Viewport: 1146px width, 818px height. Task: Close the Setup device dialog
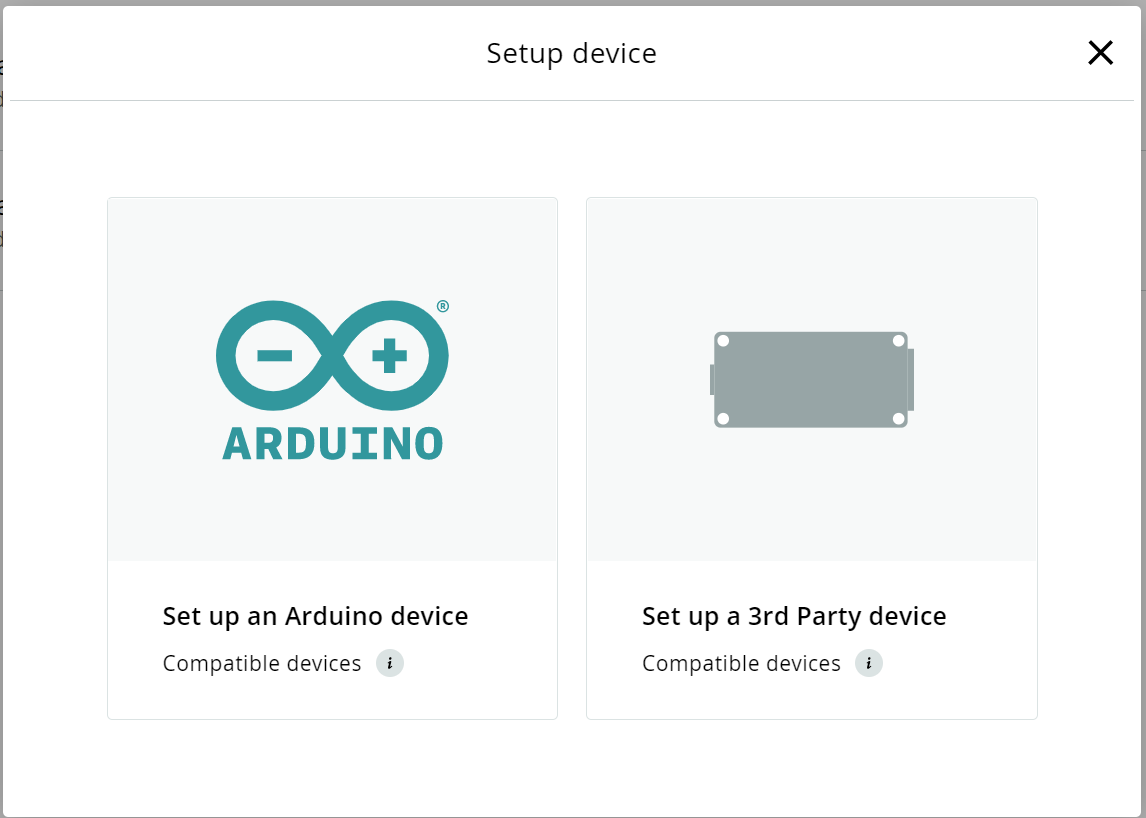click(x=1100, y=53)
